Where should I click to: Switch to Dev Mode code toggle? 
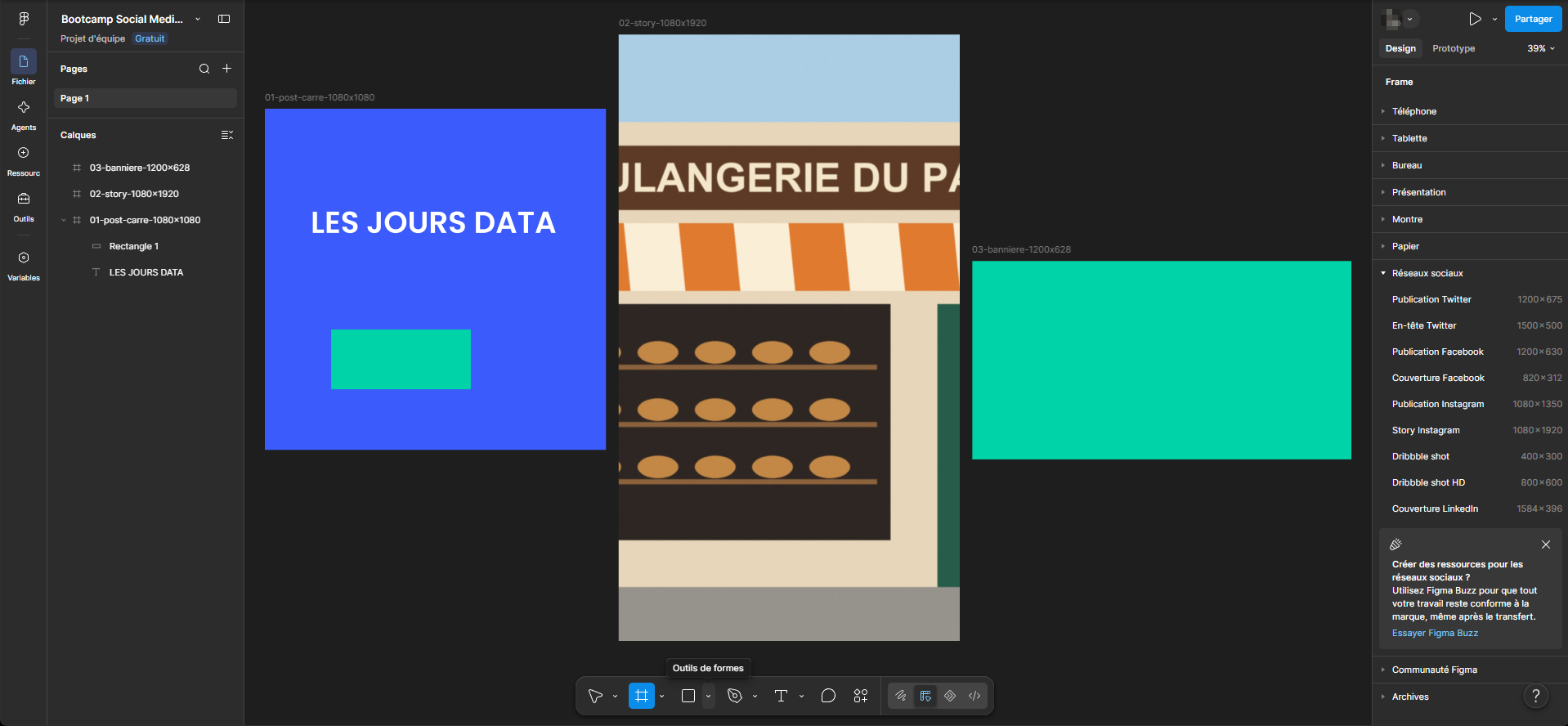974,696
